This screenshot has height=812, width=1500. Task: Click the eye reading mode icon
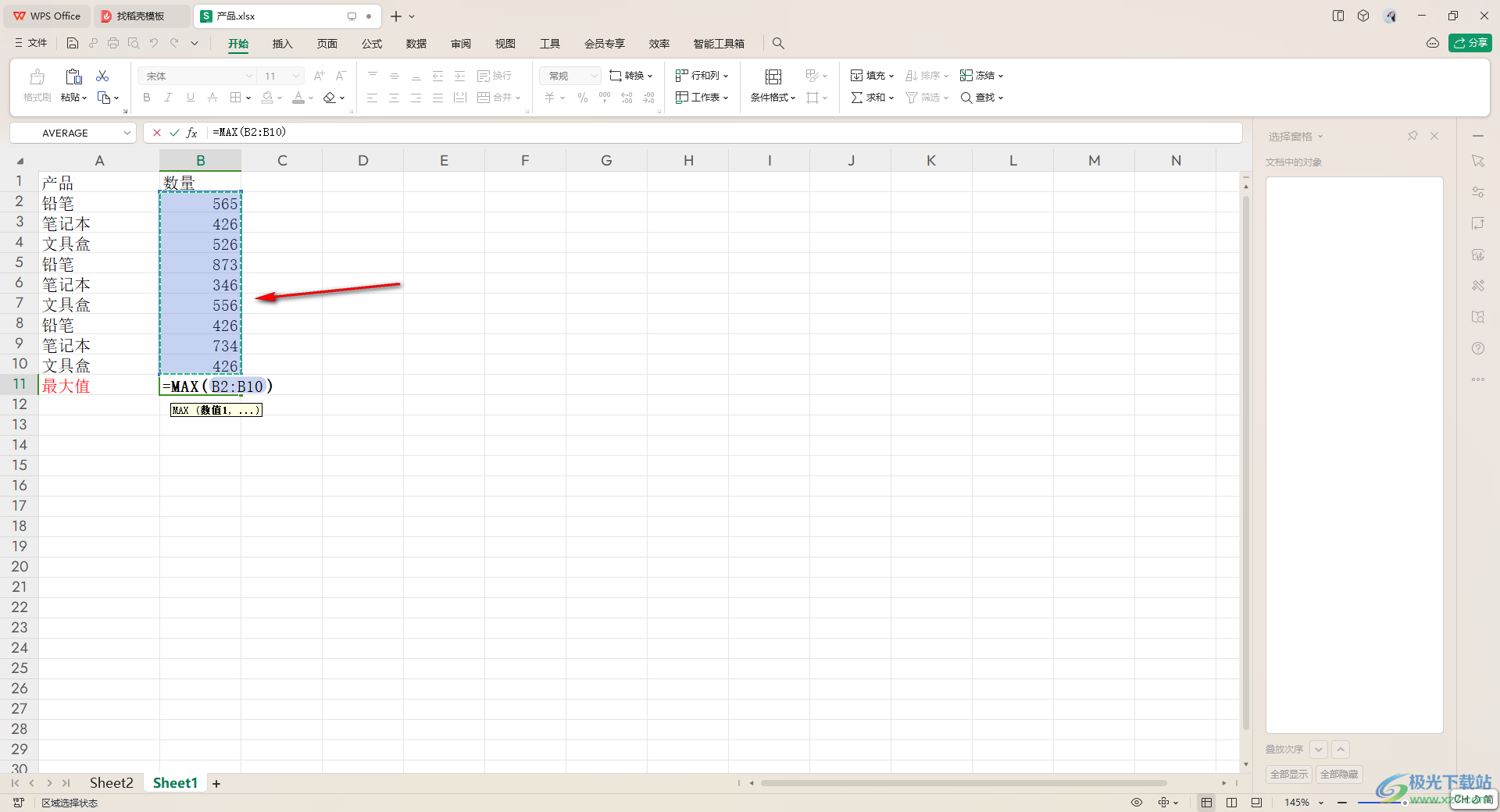(x=1137, y=803)
